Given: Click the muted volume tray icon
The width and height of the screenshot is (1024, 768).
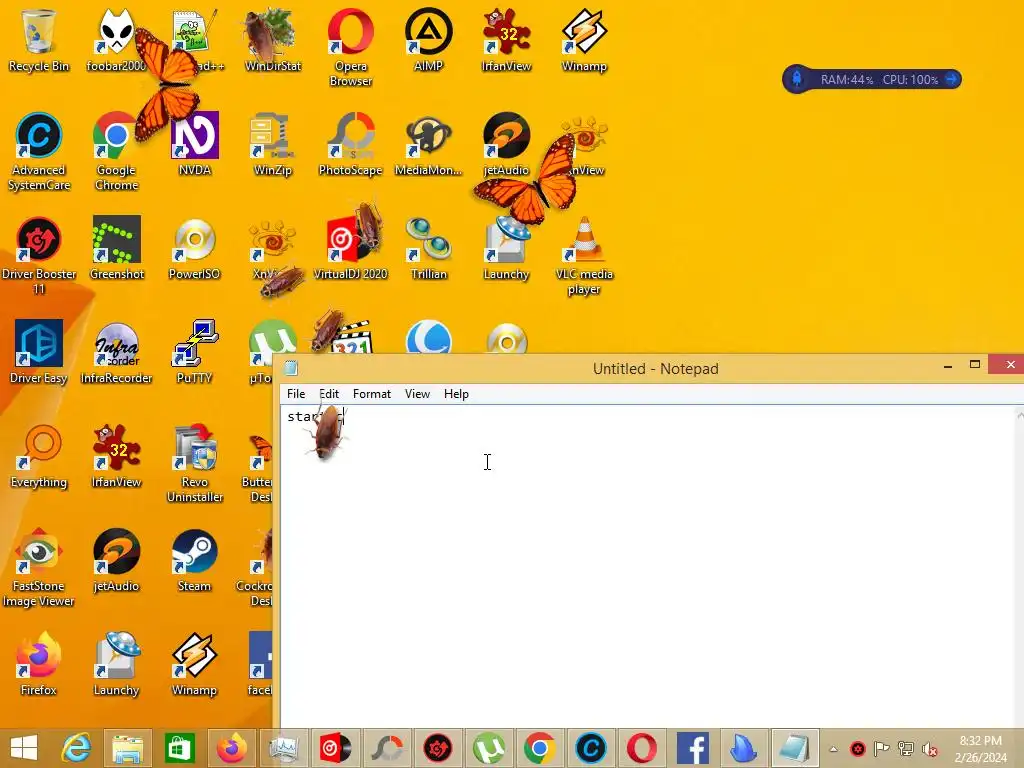Looking at the screenshot, I should [929, 749].
